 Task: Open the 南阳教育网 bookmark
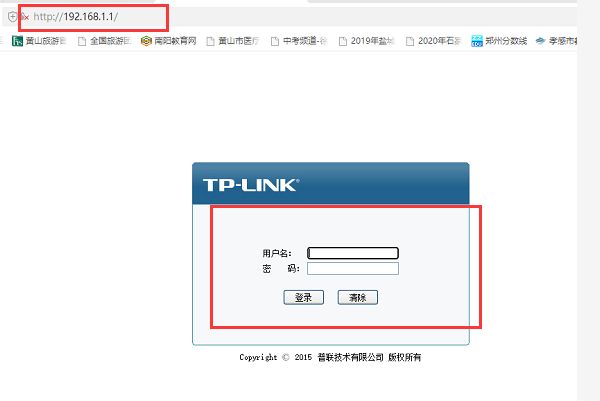[168, 41]
